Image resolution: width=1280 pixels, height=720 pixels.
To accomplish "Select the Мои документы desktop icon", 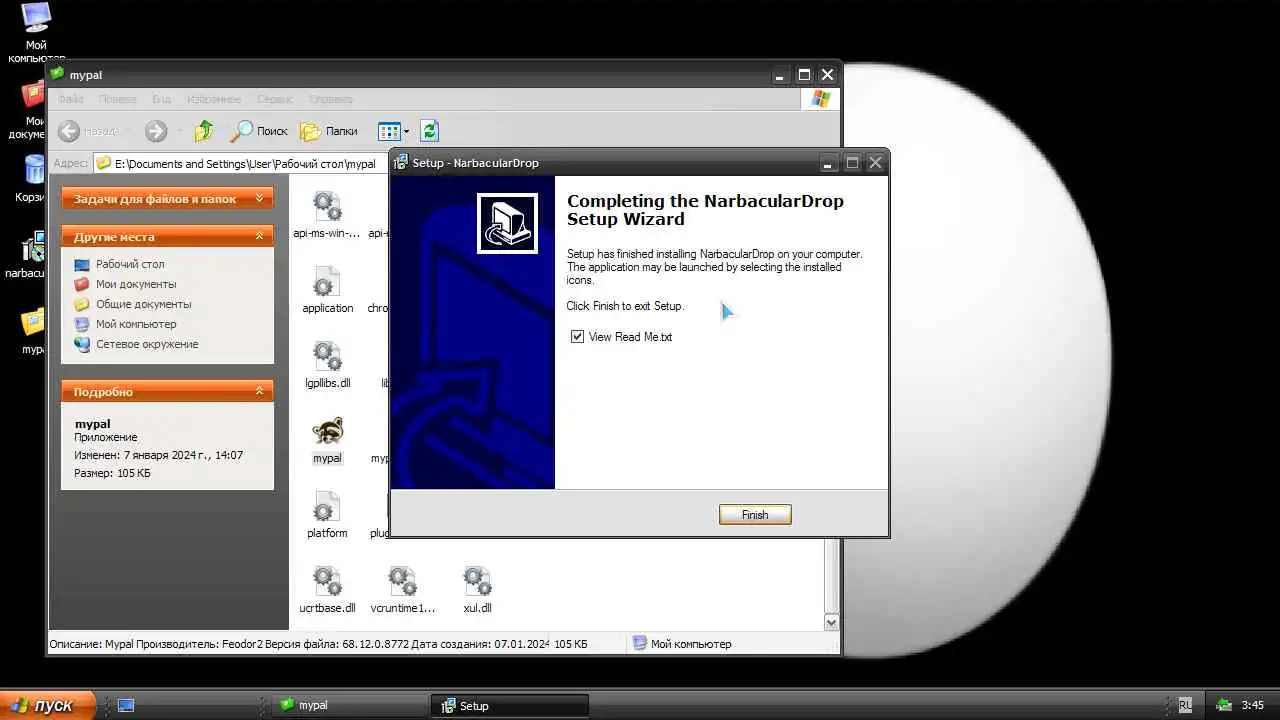I will tap(32, 110).
